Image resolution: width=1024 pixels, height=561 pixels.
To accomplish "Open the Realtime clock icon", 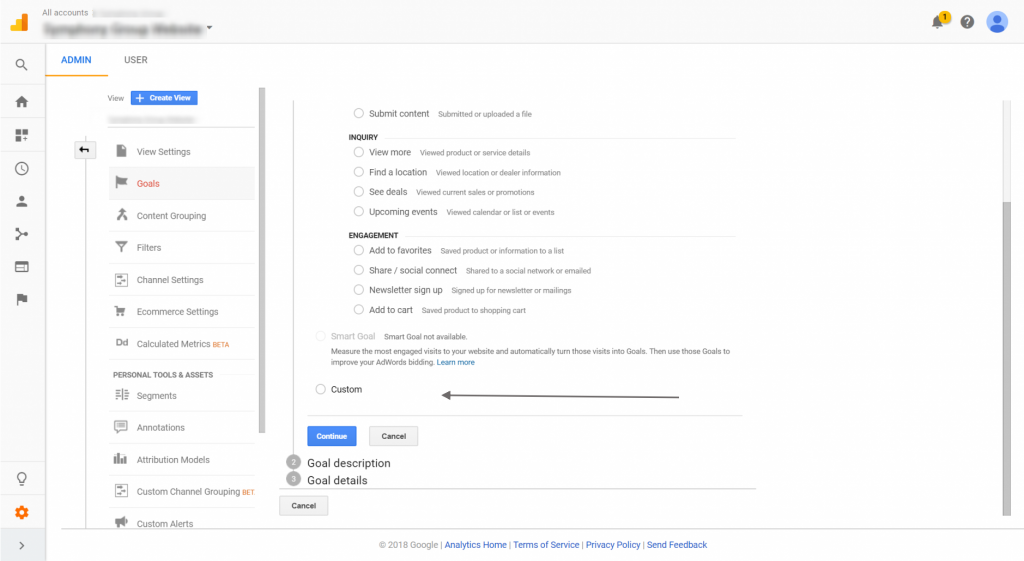I will [22, 168].
